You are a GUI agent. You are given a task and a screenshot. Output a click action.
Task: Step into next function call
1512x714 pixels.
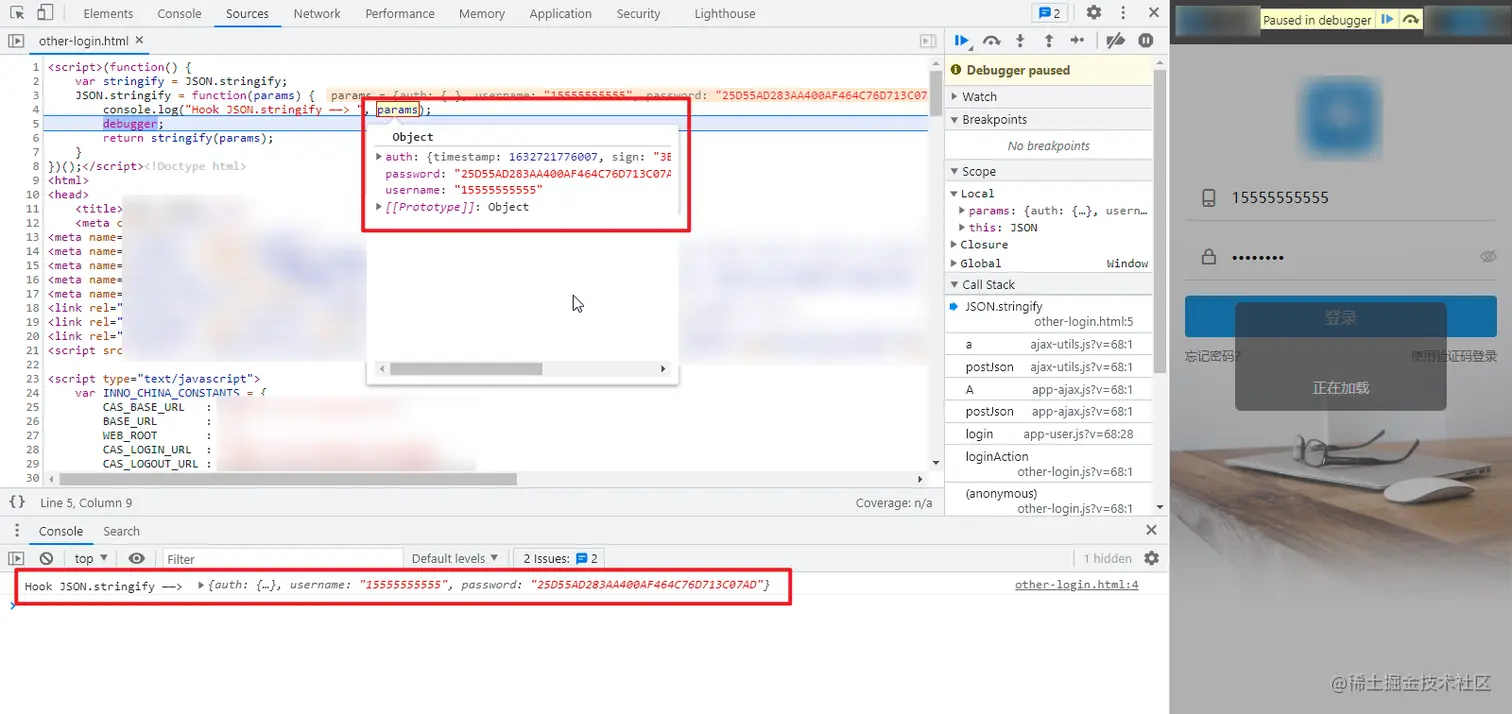tap(1020, 40)
